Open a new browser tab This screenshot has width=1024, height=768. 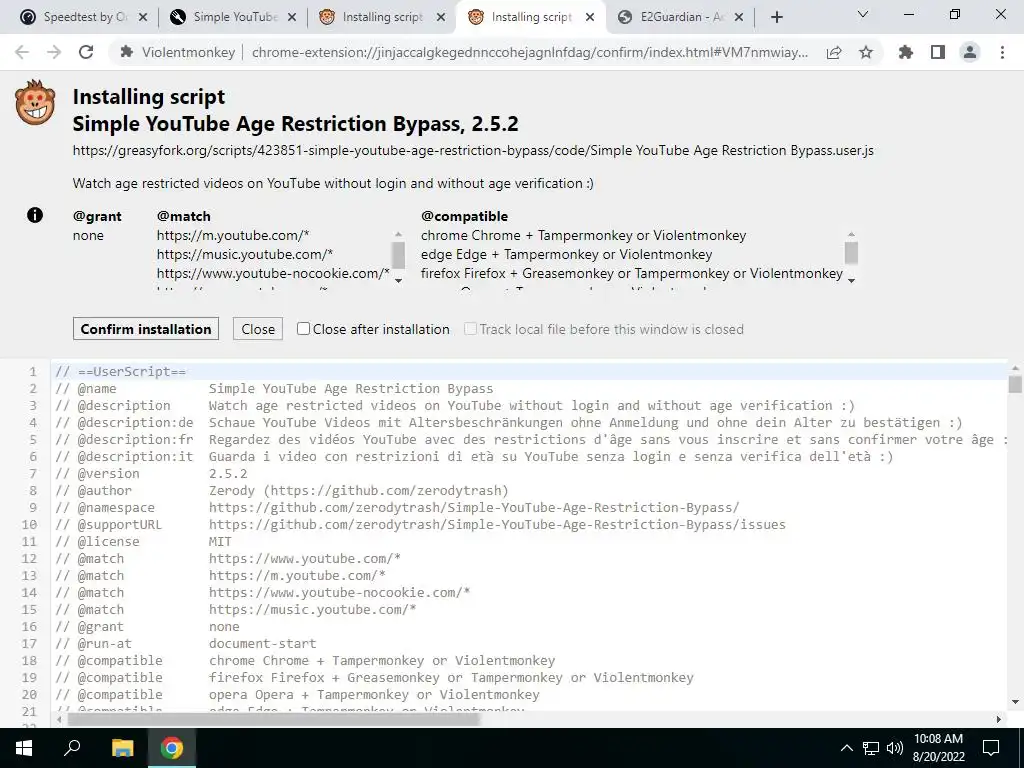[x=776, y=17]
